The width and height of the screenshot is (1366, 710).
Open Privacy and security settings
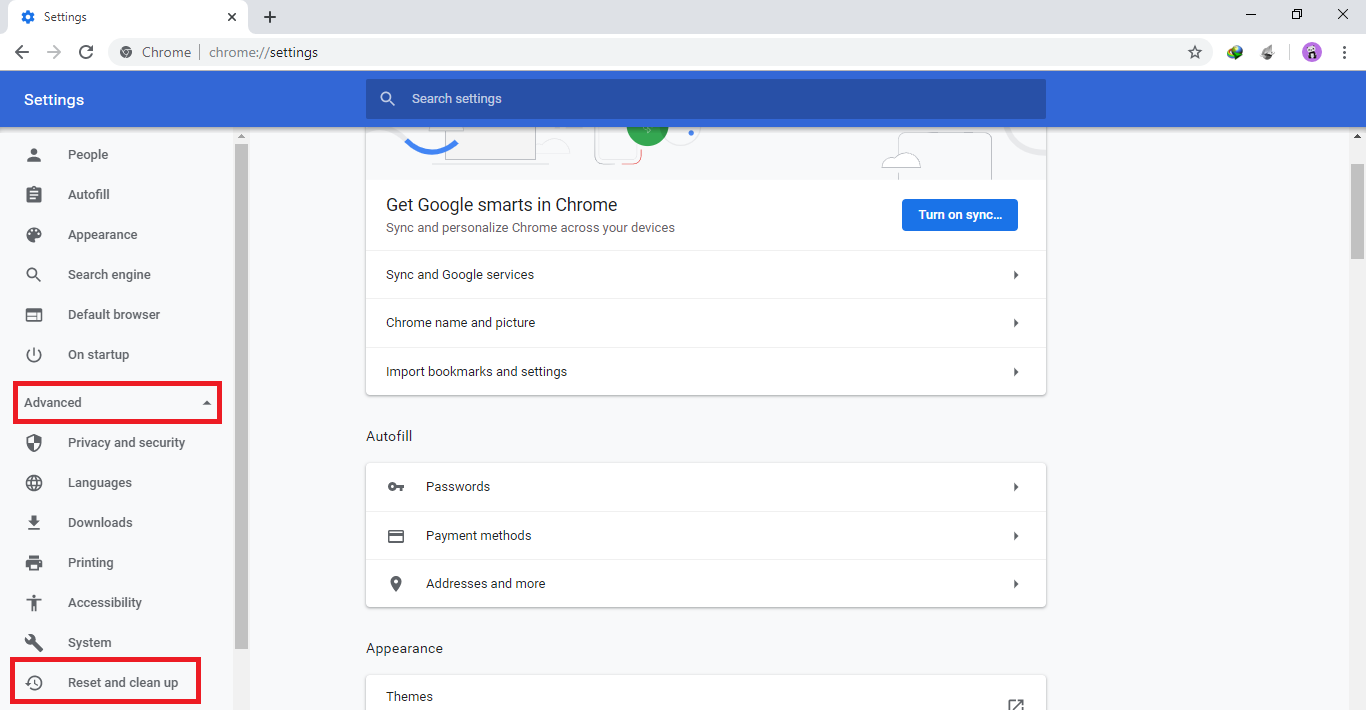(126, 443)
